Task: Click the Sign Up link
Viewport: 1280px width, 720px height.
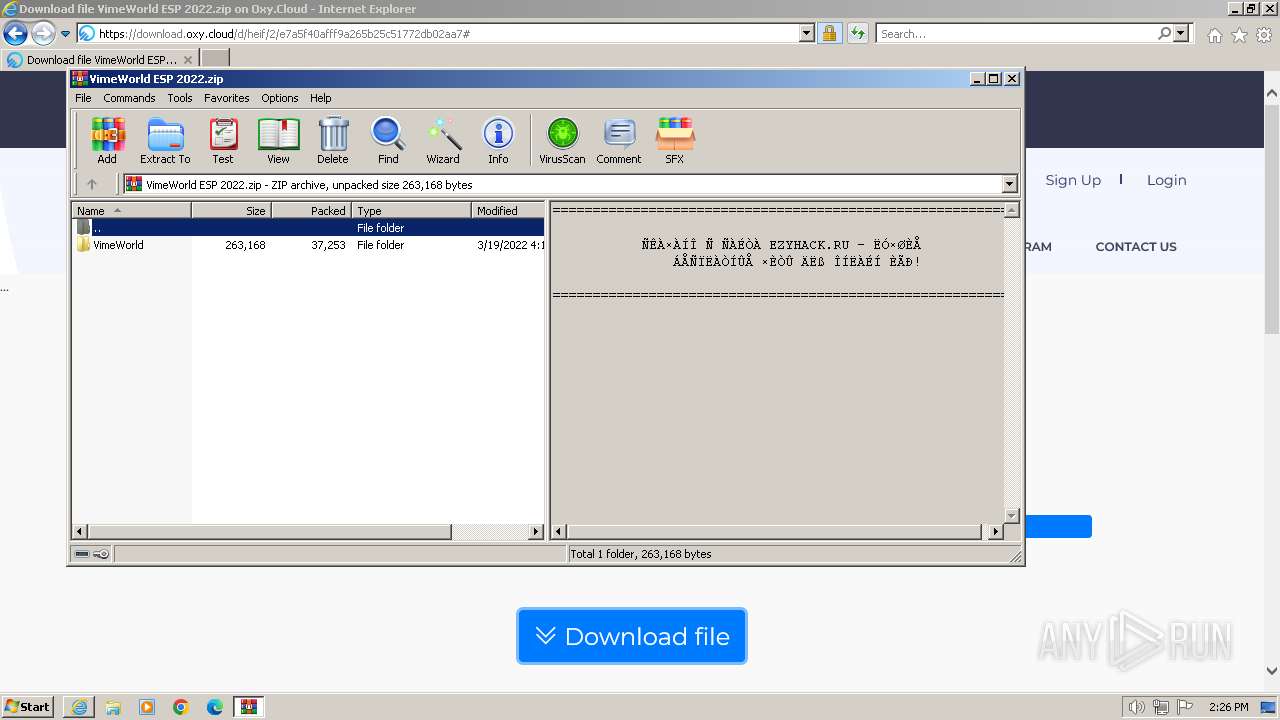Action: point(1073,180)
